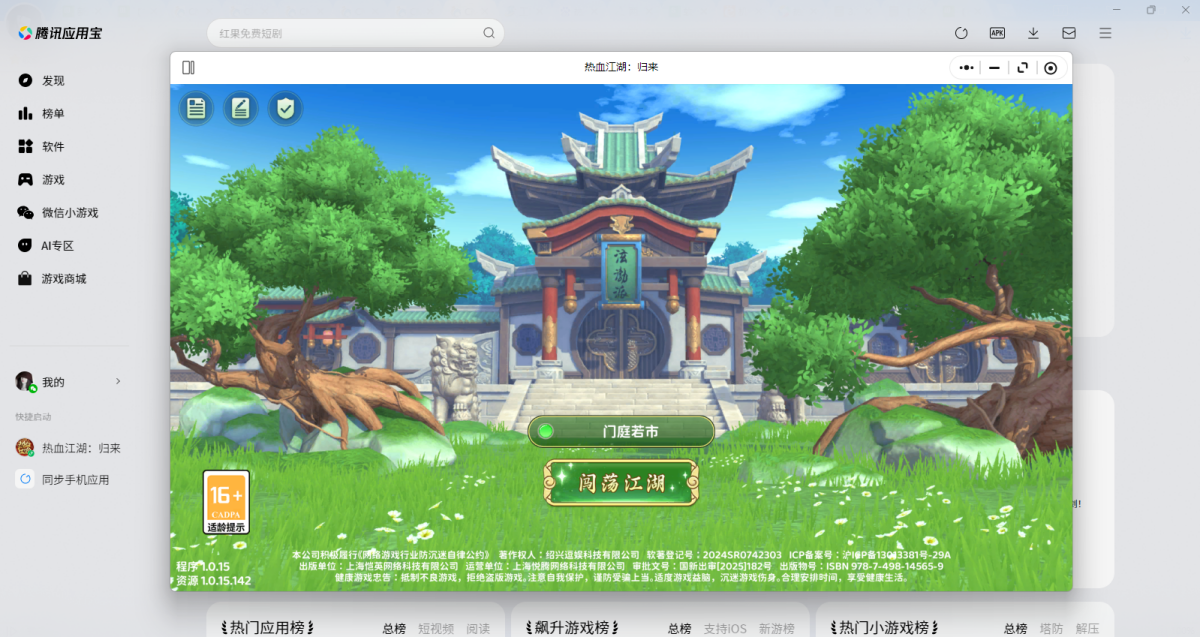
Task: Open the downloads arrow icon
Action: click(x=1033, y=33)
